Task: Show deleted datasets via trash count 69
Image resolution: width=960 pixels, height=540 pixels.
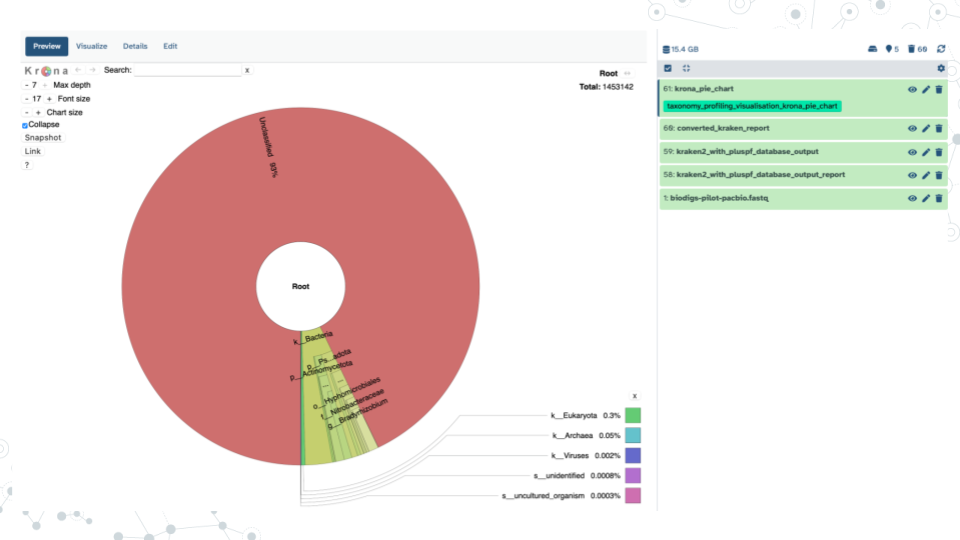Action: [917, 49]
